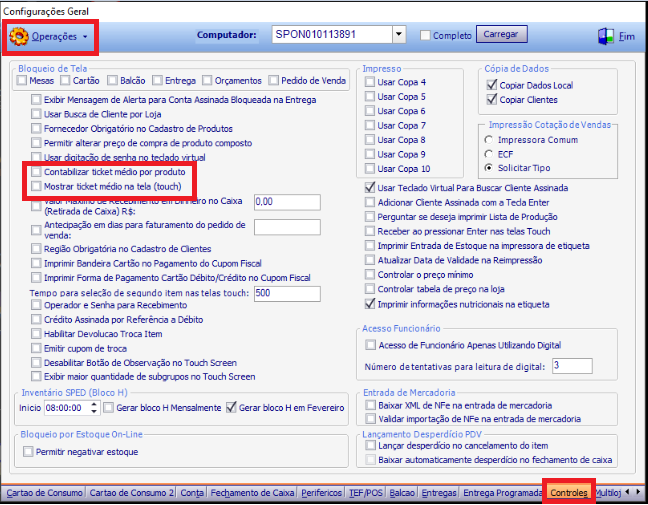648x505 pixels.
Task: Uncheck Imprimir informações nutricionais na etiqueta
Action: (x=370, y=304)
